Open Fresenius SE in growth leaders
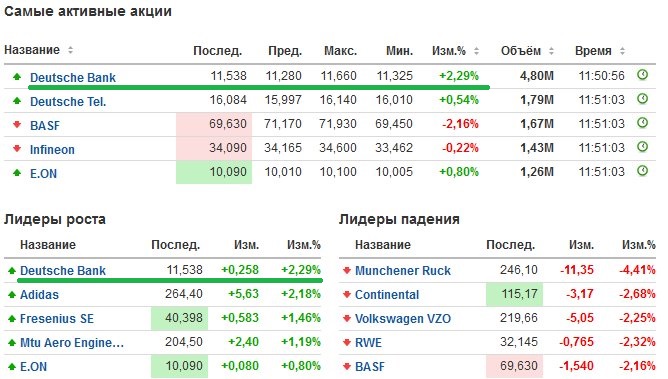Viewport: 668px width, 379px height. point(57,319)
